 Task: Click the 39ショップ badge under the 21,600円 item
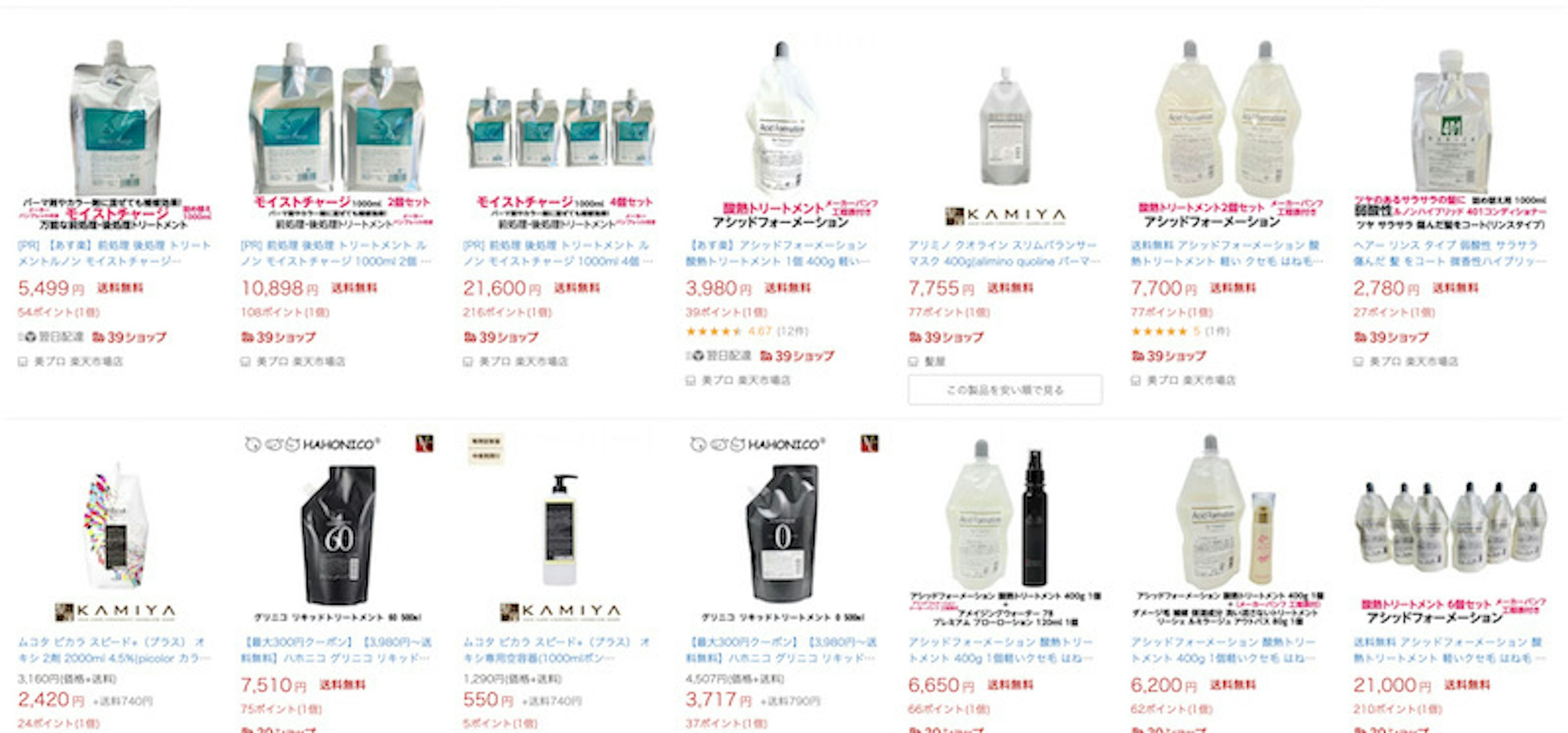coord(500,336)
